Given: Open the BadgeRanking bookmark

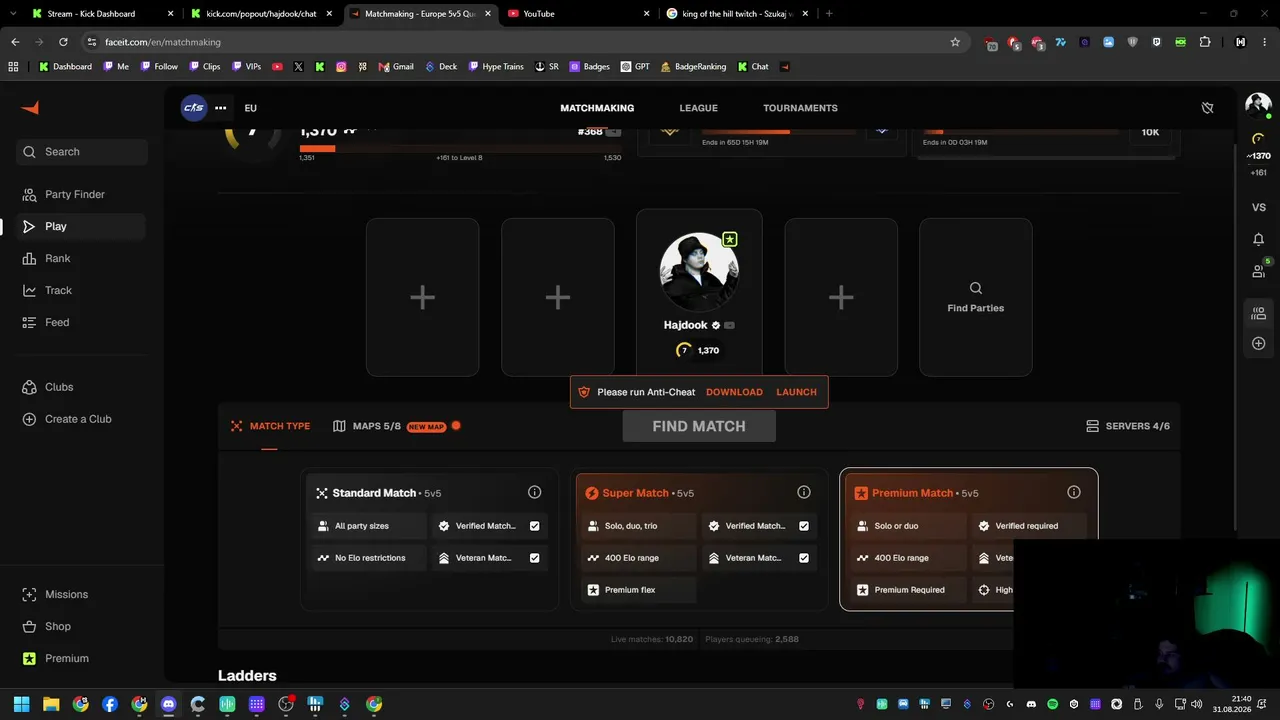Looking at the screenshot, I should tap(693, 67).
